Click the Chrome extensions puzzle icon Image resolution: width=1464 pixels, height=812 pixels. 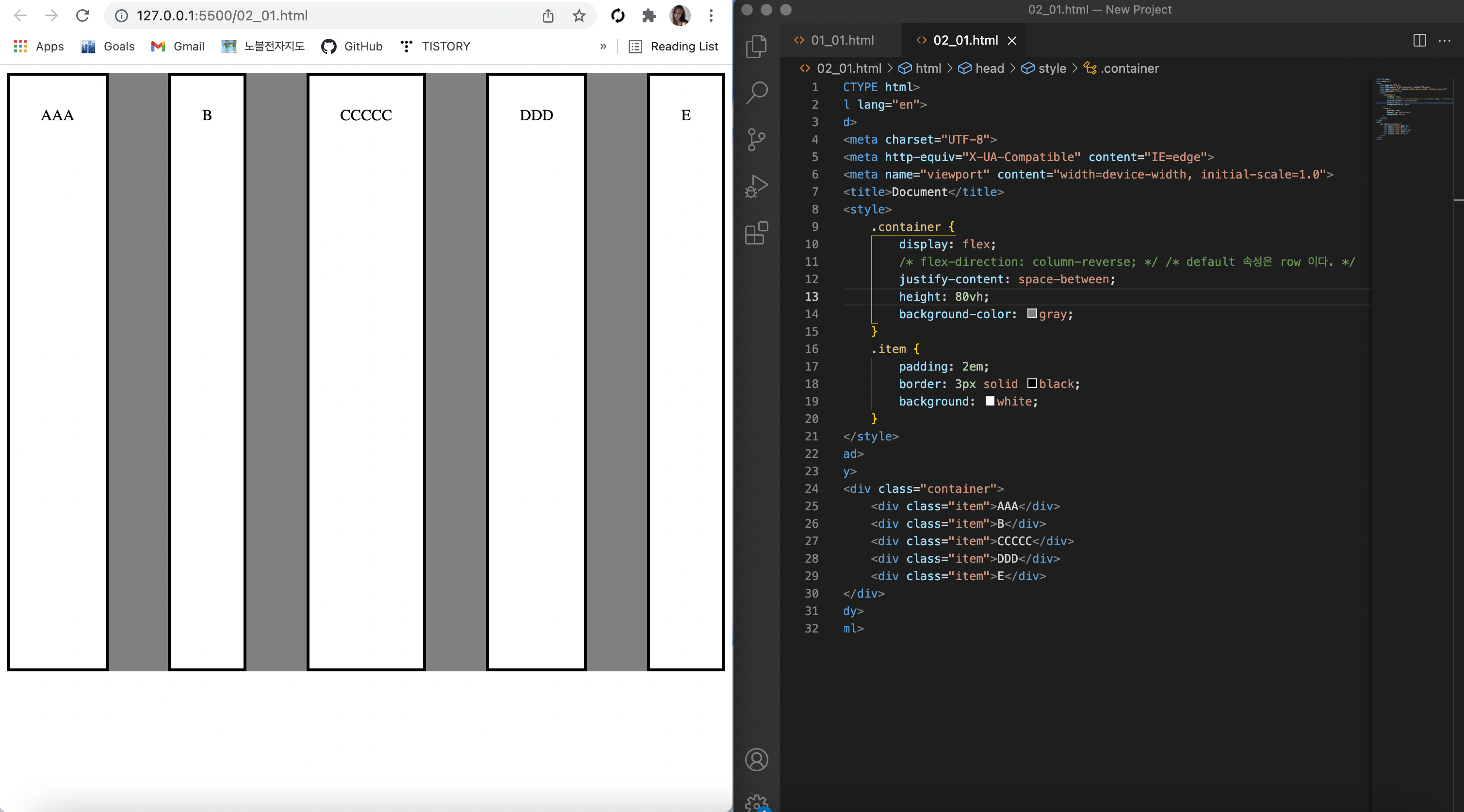[649, 16]
